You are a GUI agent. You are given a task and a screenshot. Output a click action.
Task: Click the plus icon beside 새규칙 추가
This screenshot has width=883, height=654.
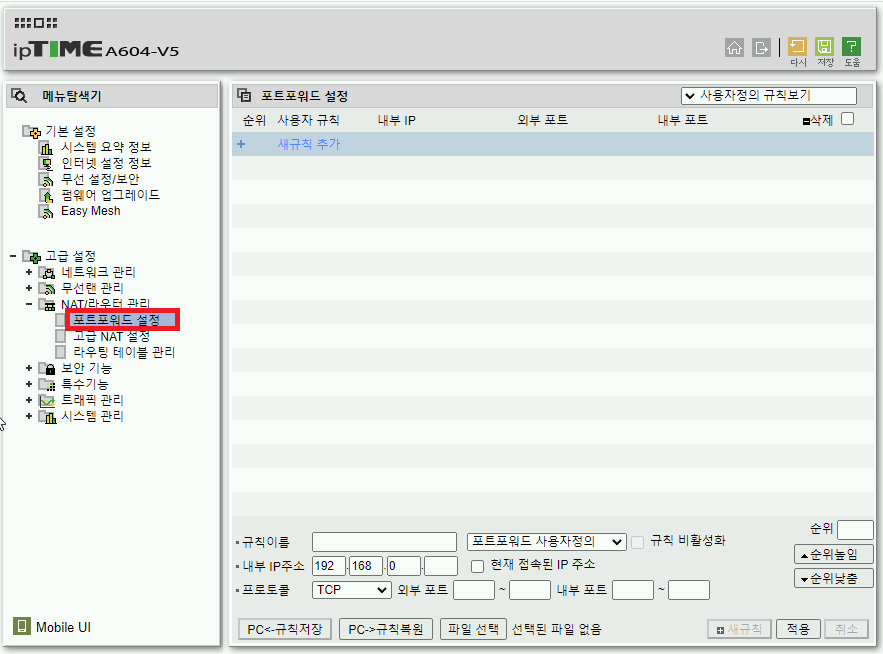point(241,144)
